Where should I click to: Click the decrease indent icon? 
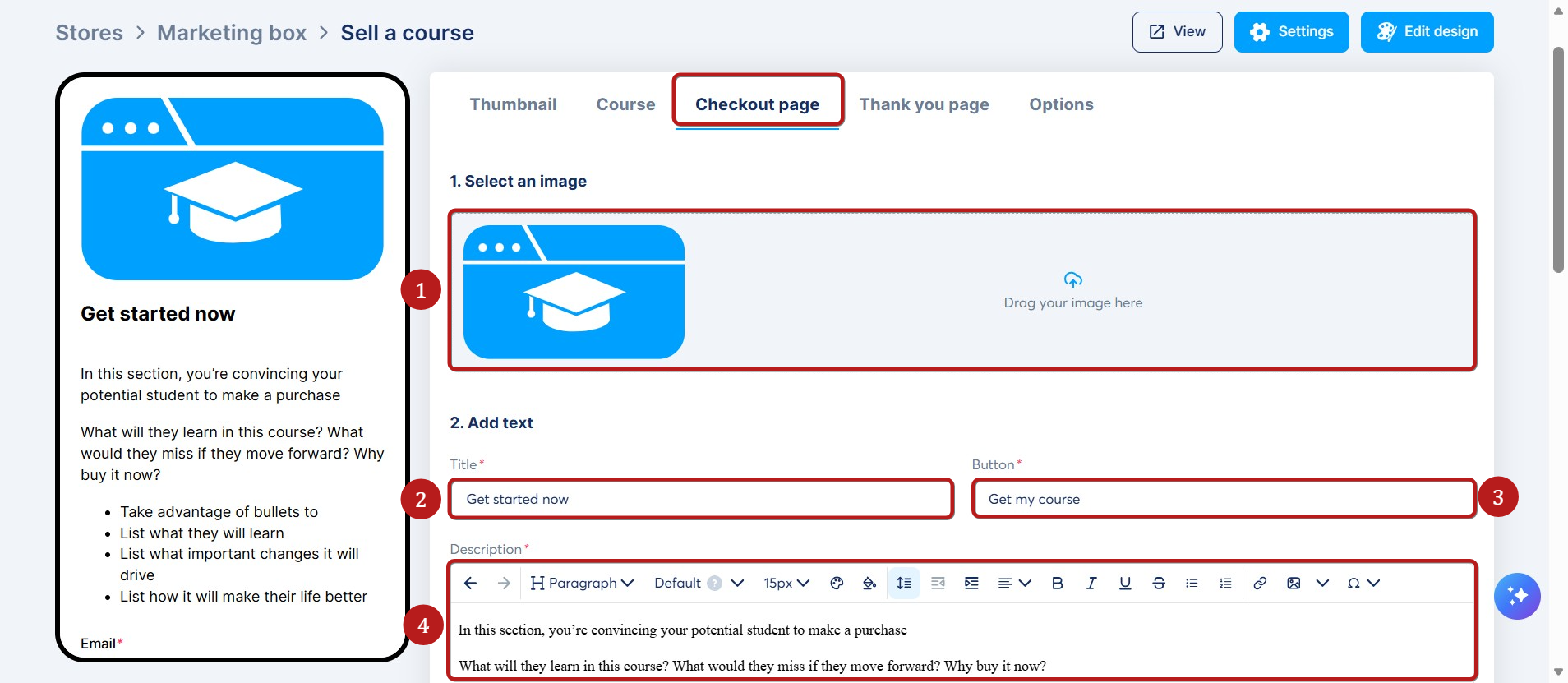(x=938, y=583)
